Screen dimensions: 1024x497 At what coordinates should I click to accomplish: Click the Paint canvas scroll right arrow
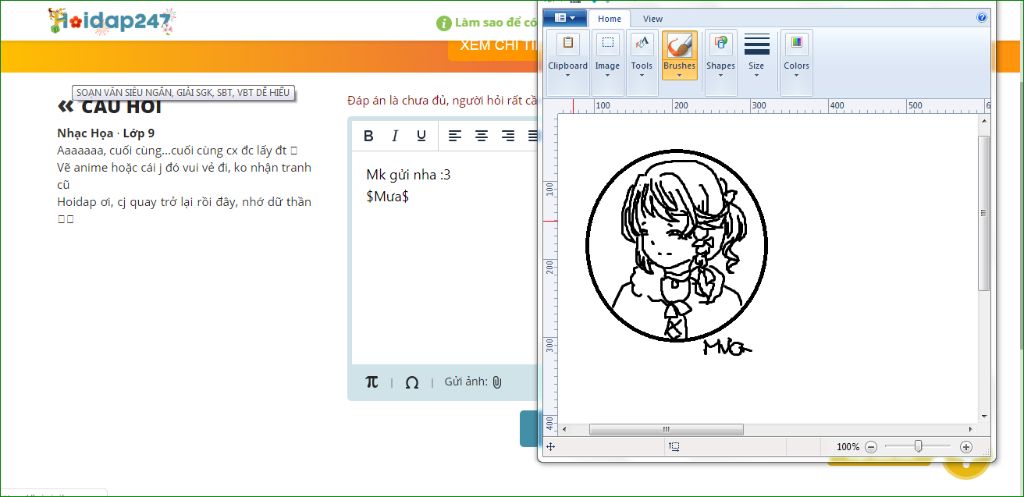pyautogui.click(x=971, y=429)
